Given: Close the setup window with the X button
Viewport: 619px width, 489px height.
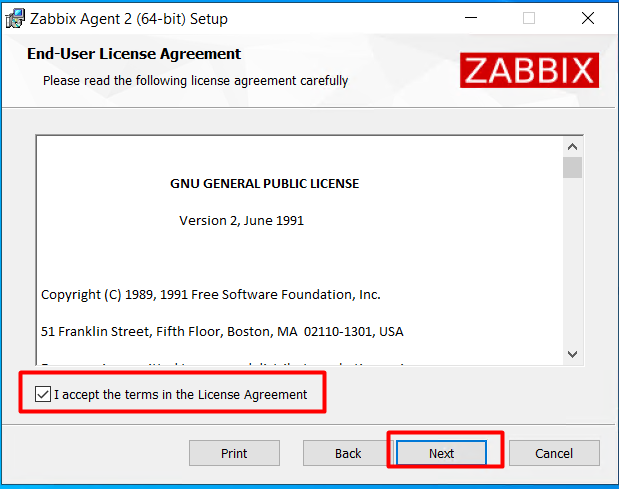Looking at the screenshot, I should click(587, 19).
